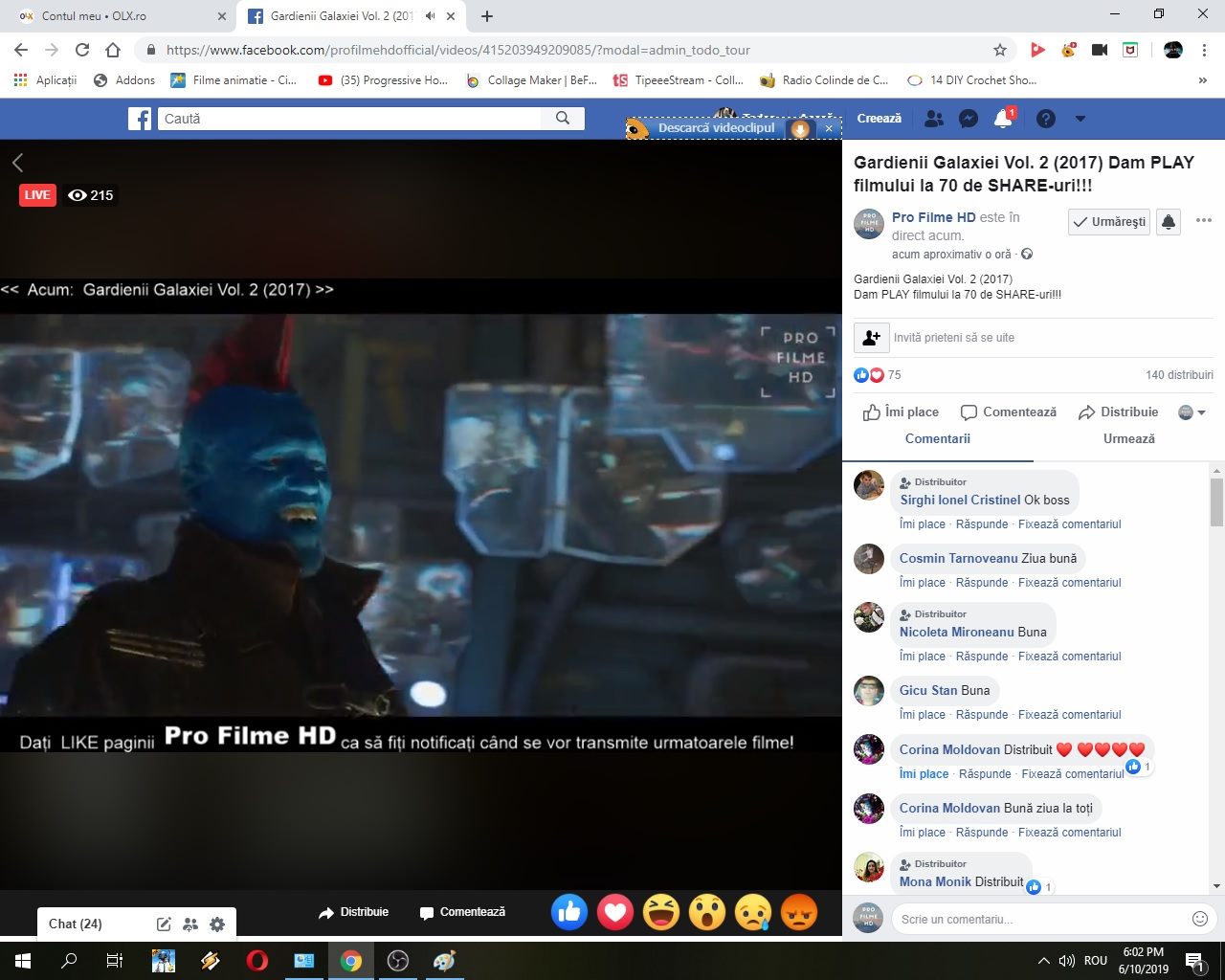Click the Facebook logo icon
Viewport: 1225px width, 980px height.
140,119
